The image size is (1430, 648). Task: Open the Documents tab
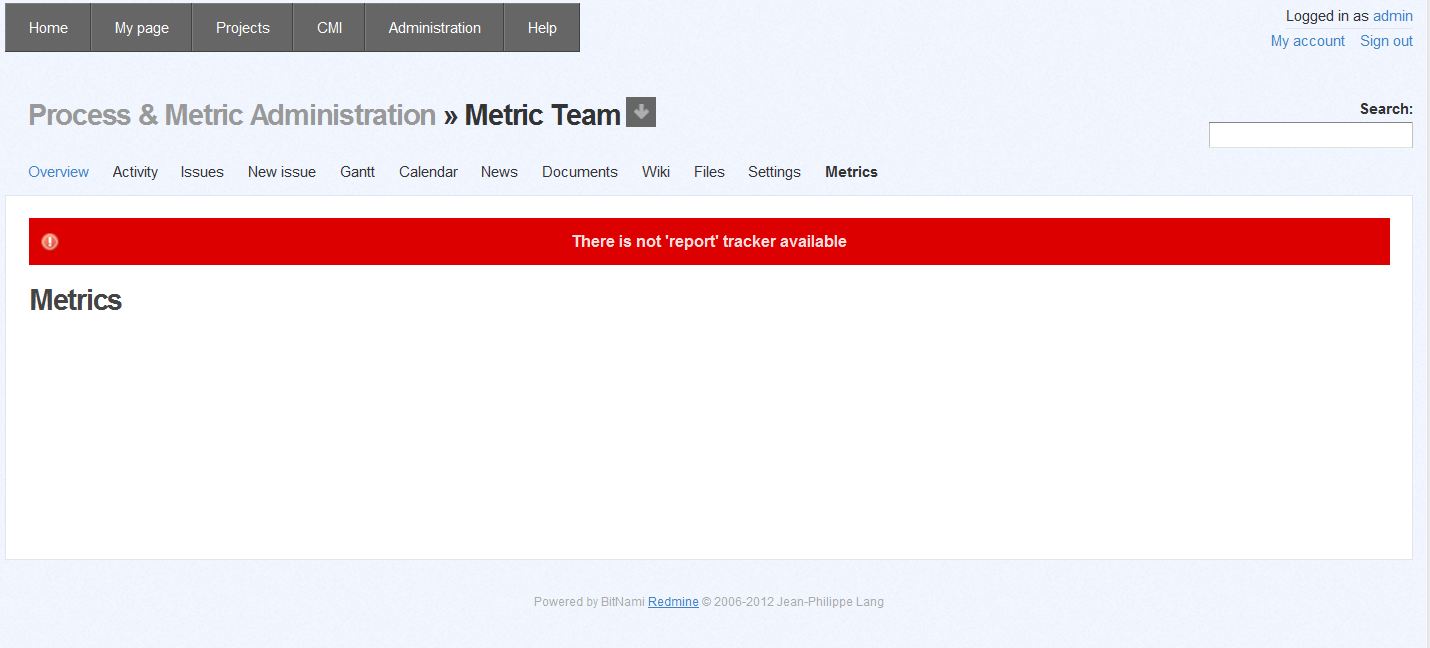(x=580, y=172)
